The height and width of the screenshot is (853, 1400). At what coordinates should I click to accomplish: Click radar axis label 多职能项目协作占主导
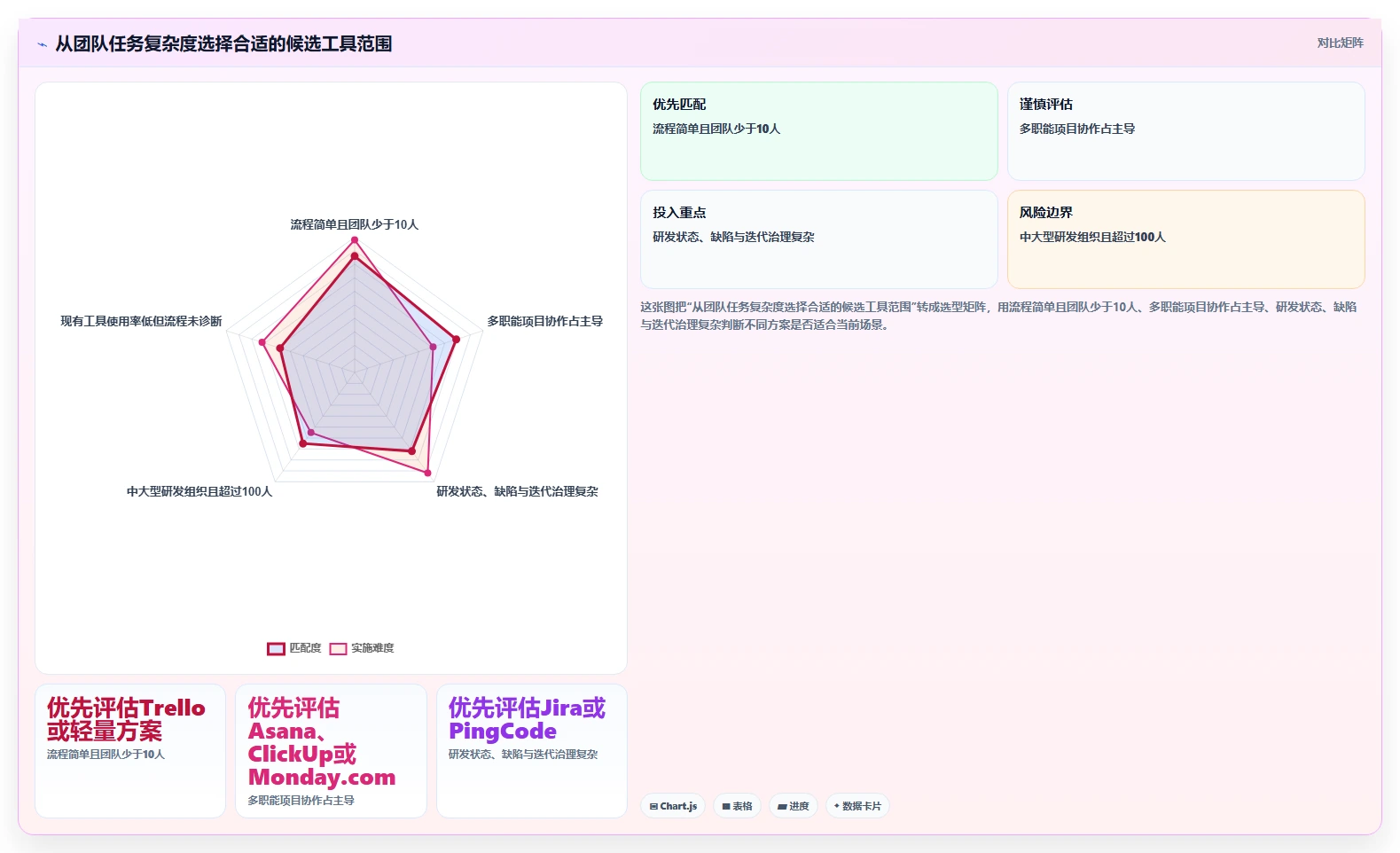tap(545, 321)
